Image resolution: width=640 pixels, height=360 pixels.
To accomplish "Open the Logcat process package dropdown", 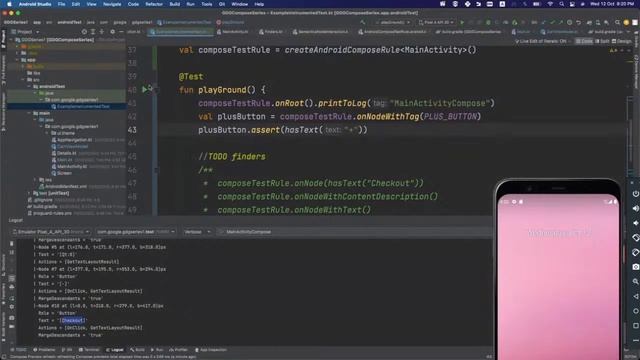I will (136, 232).
